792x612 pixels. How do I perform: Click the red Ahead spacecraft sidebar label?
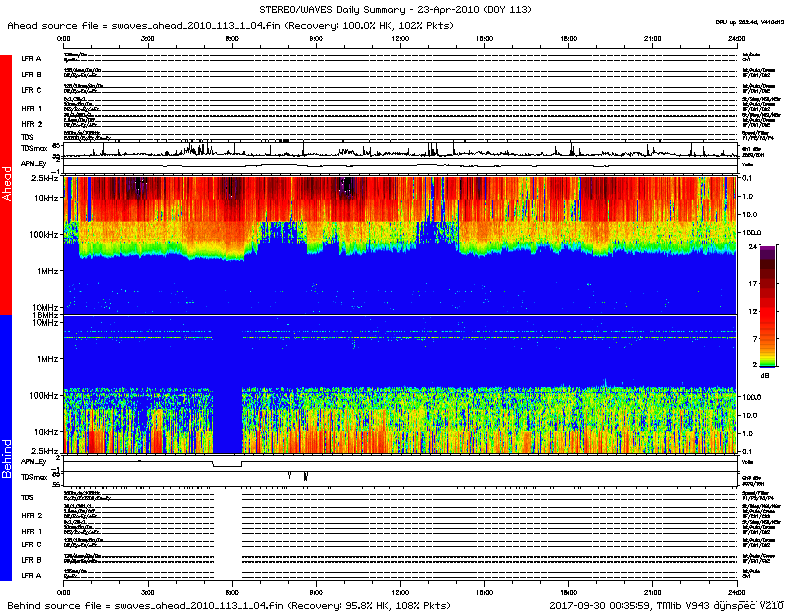[7, 185]
